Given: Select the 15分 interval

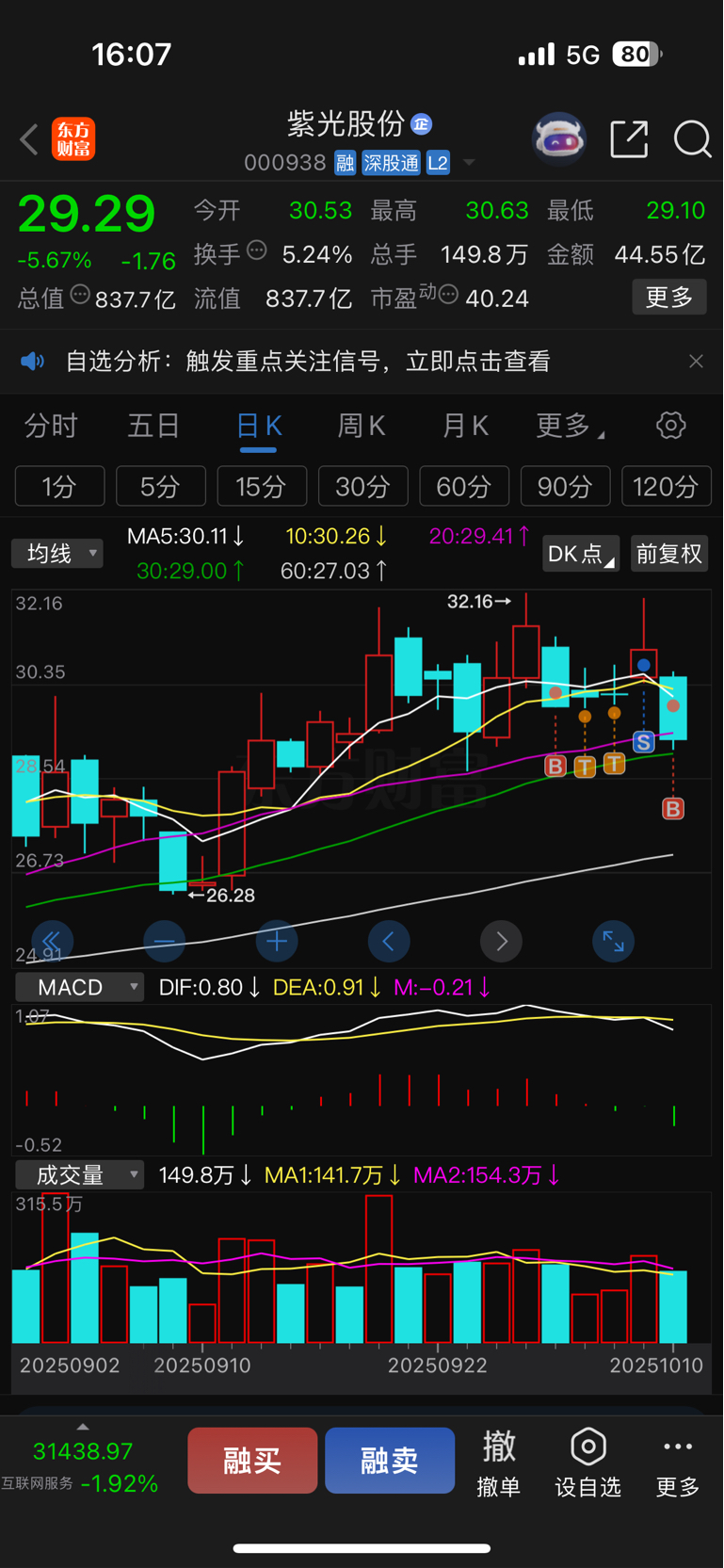Looking at the screenshot, I should [x=262, y=487].
